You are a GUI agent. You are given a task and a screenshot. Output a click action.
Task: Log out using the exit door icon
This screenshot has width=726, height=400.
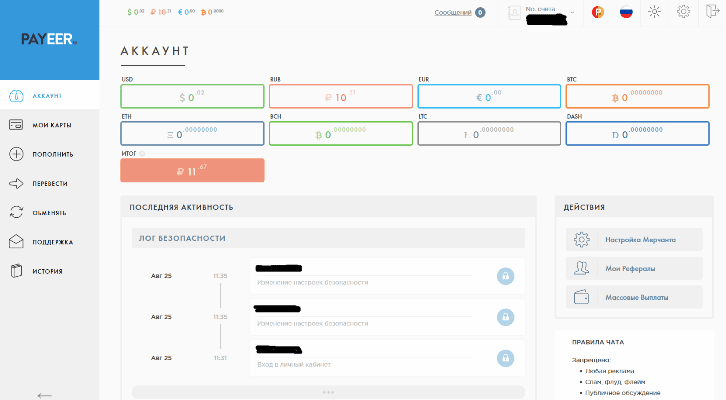point(712,11)
